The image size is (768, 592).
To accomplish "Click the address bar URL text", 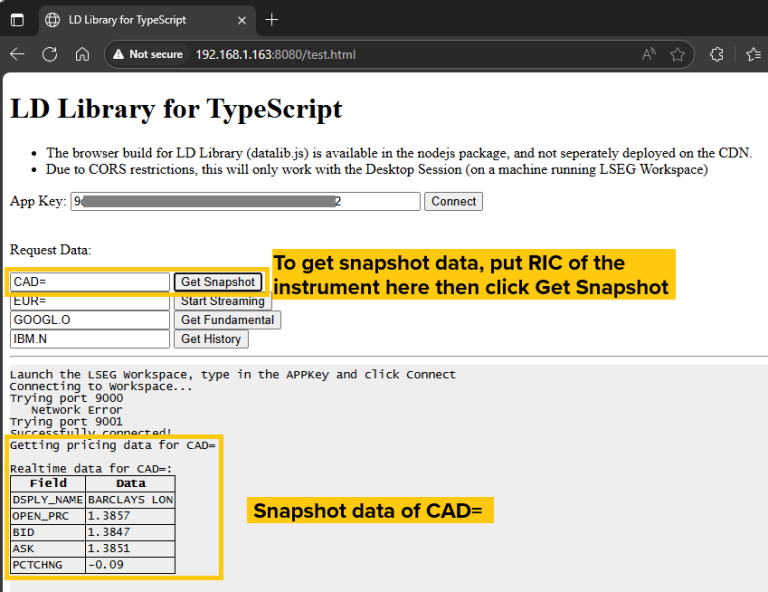I will (x=275, y=54).
